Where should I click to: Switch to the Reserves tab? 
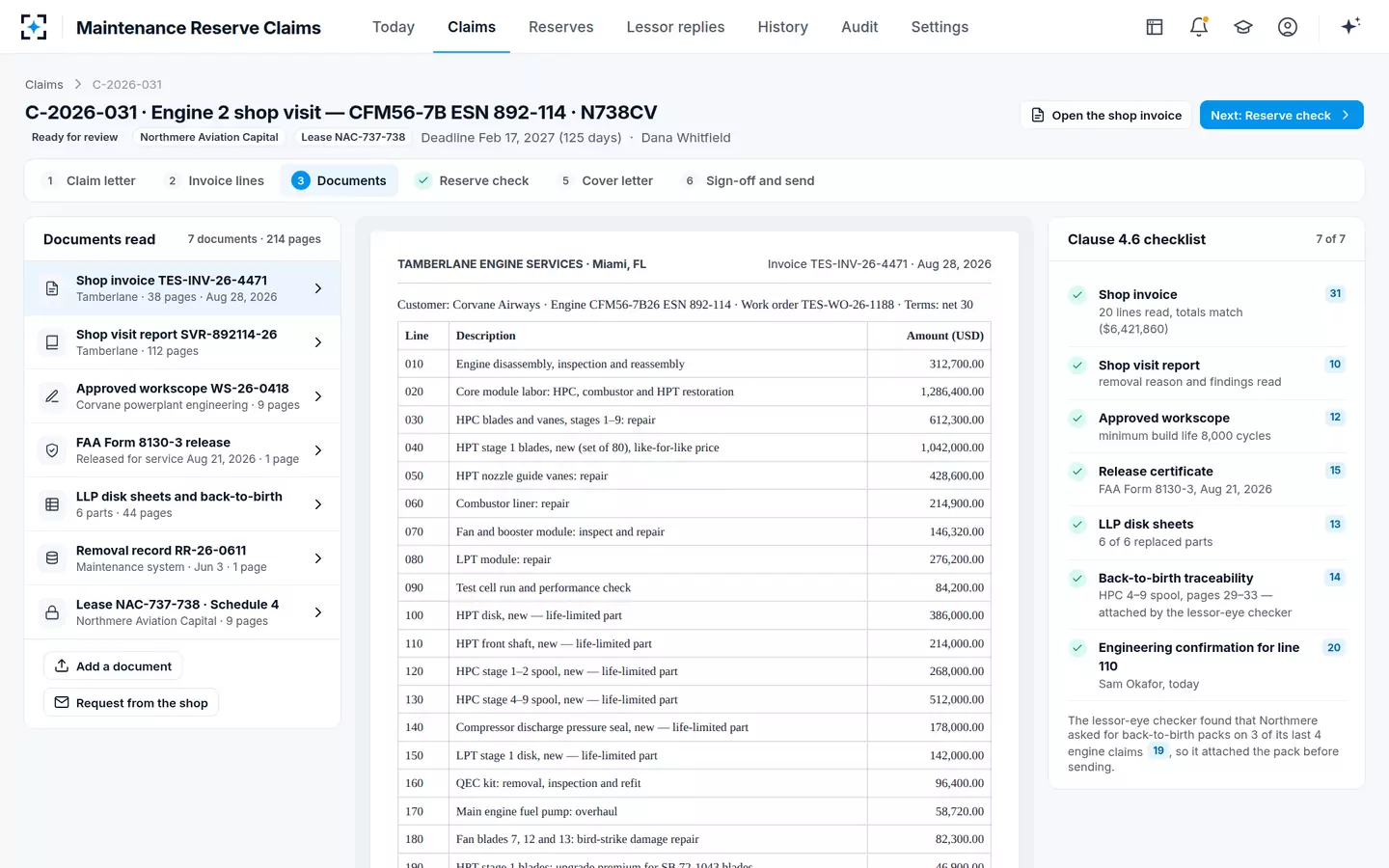[561, 27]
